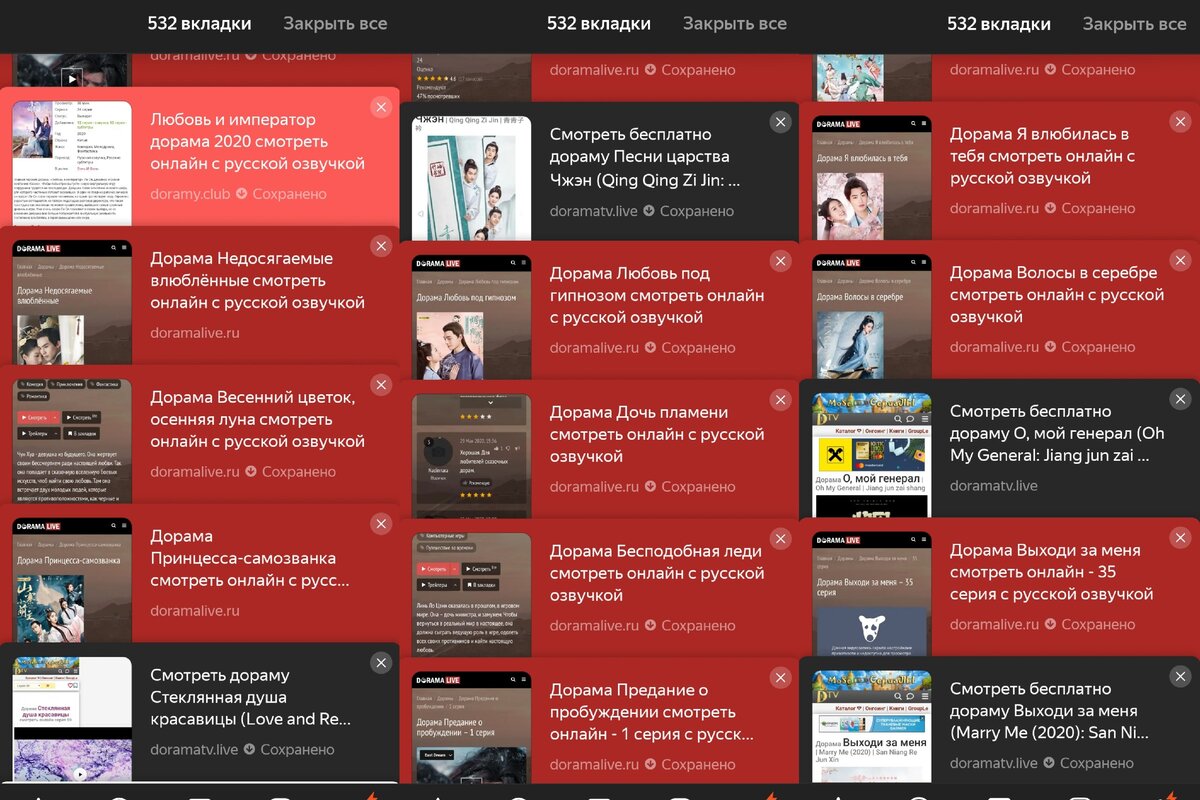Open the Дорама Весенний цветок, осенняя луна tab
The height and width of the screenshot is (800, 1200).
coord(257,419)
